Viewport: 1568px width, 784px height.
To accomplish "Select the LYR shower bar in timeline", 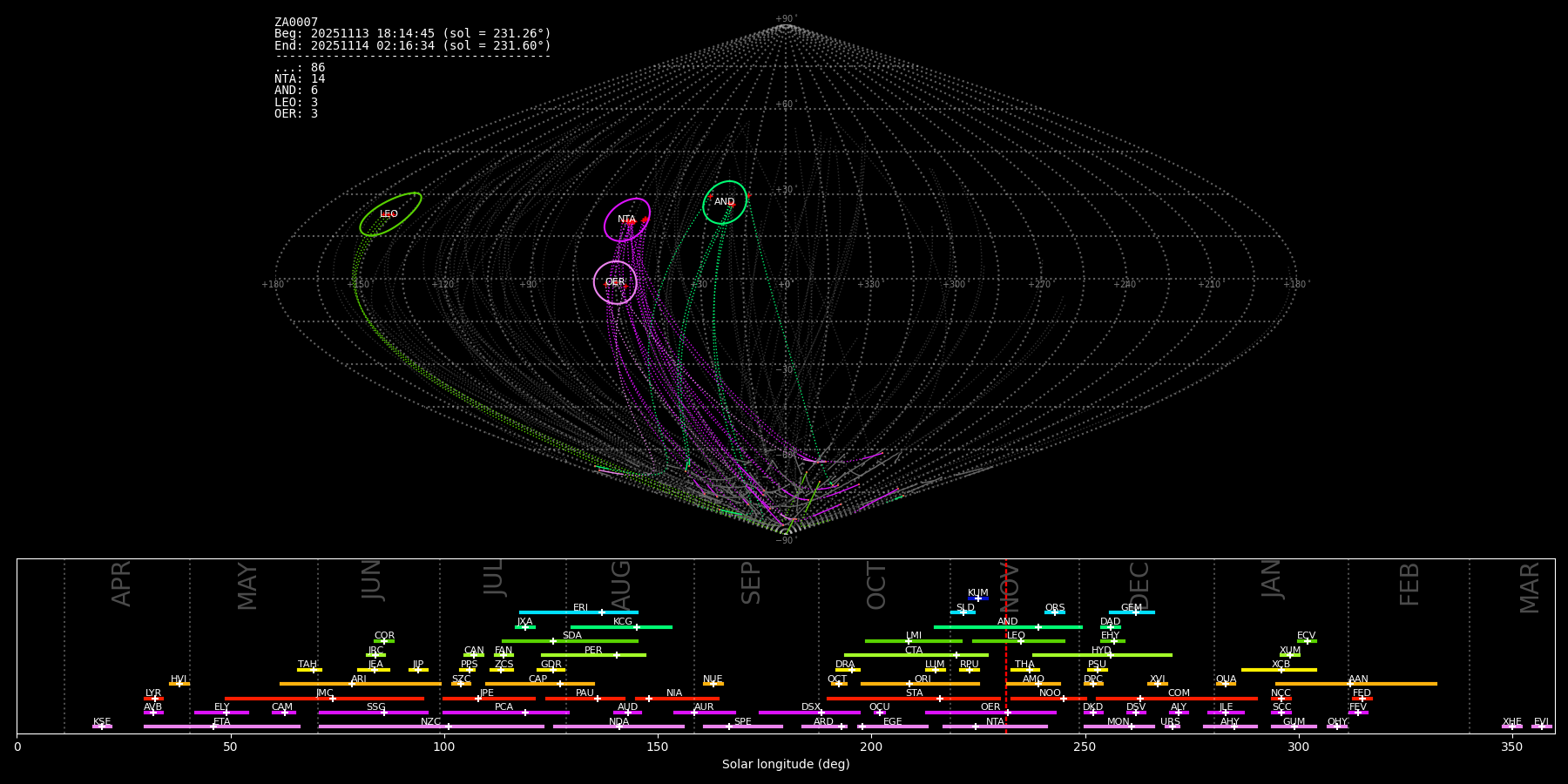I will point(153,698).
